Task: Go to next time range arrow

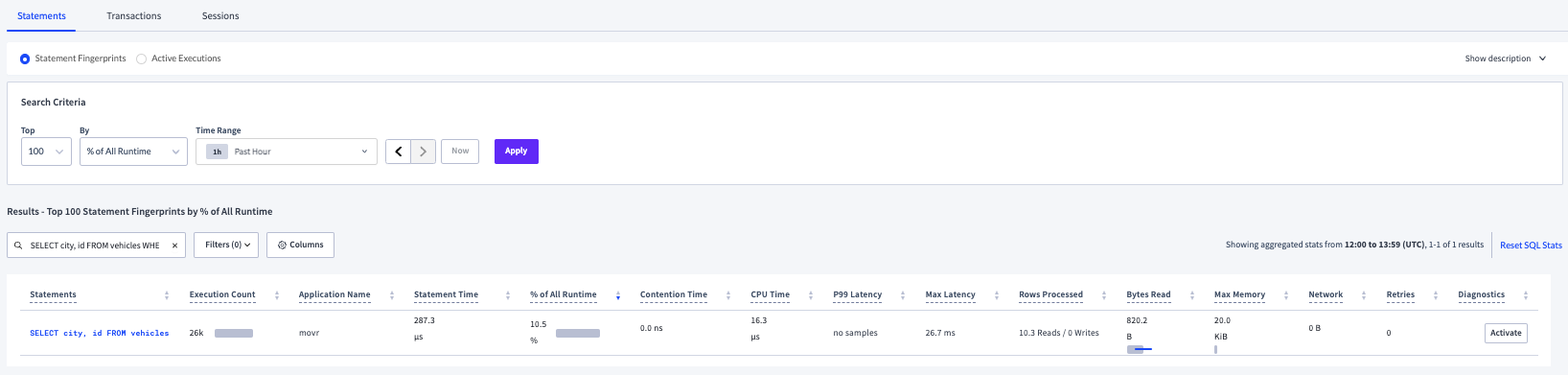Action: tap(424, 152)
